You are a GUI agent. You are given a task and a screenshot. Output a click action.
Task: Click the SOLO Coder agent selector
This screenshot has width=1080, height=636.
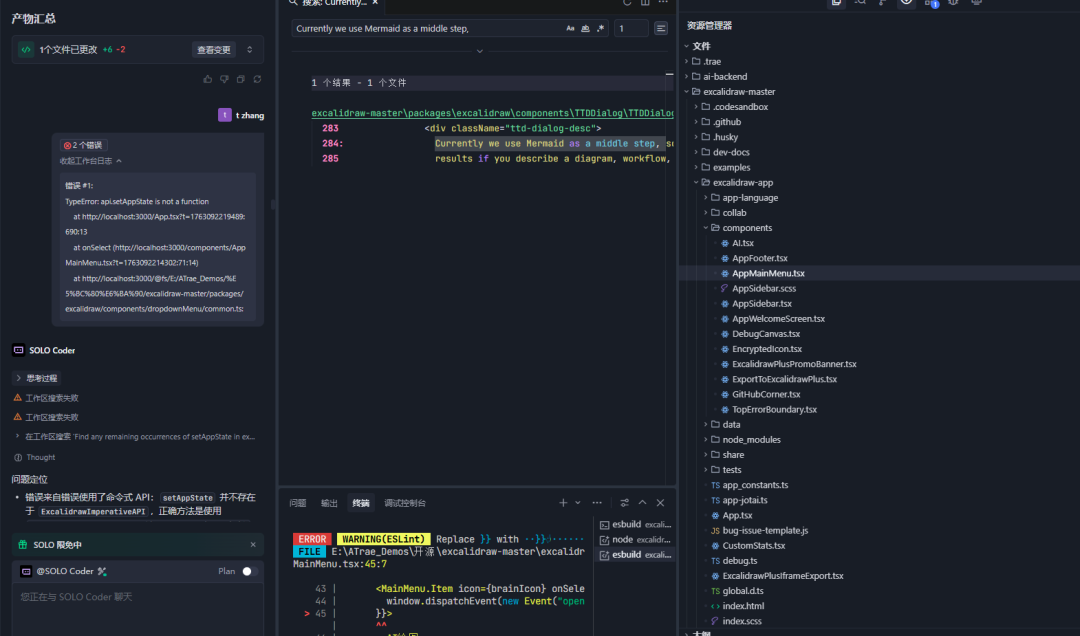coord(63,571)
